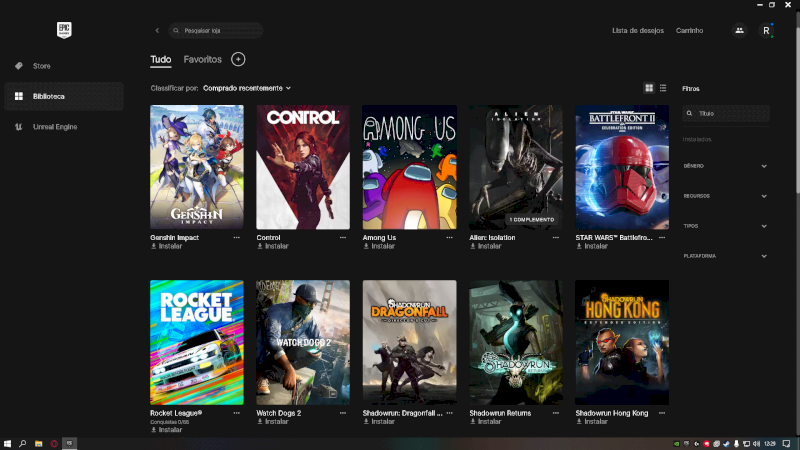Switch to the Favoritos tab
Image resolution: width=800 pixels, height=450 pixels.
point(202,60)
